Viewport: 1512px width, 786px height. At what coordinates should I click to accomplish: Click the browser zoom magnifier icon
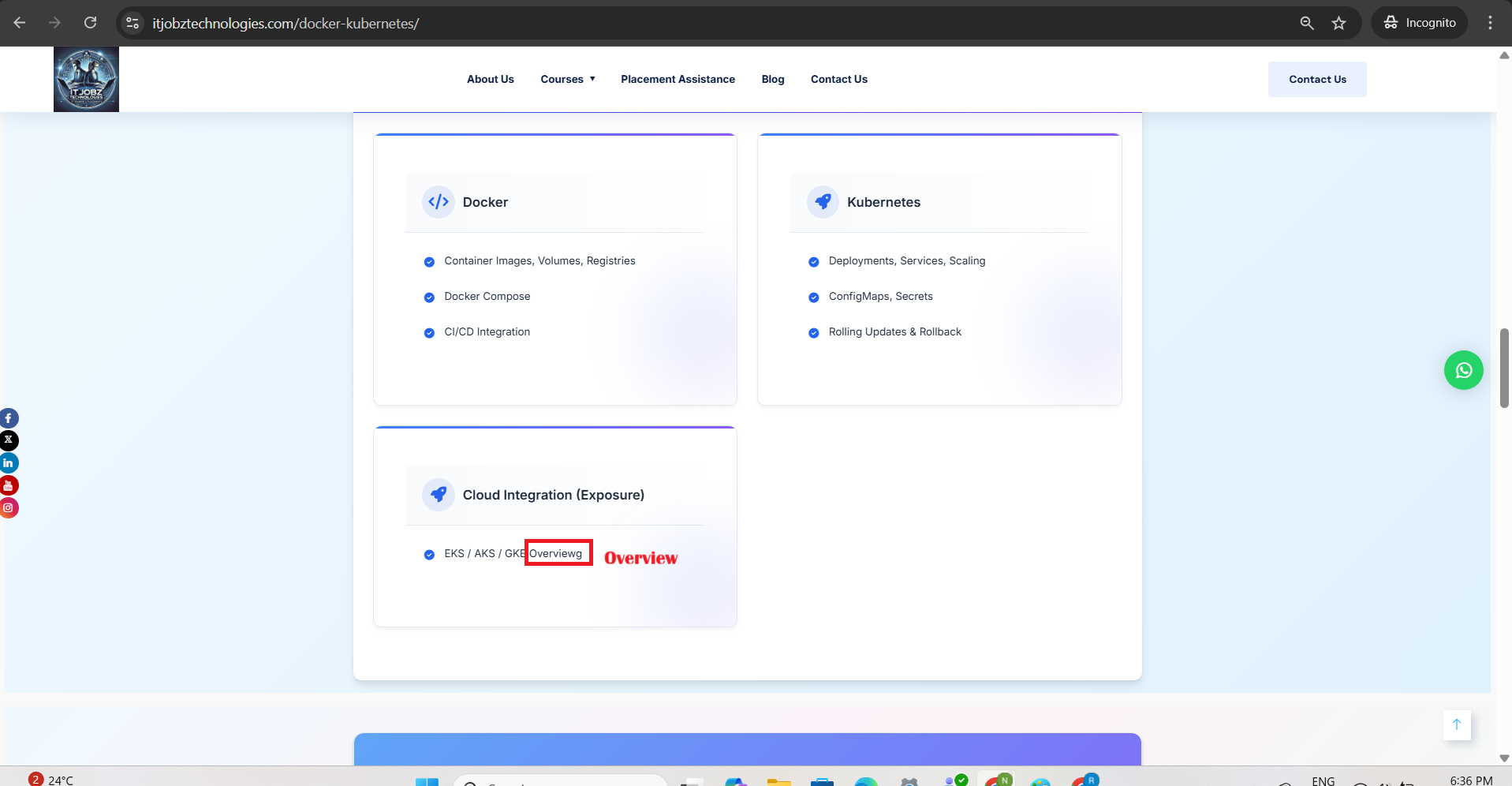1307,23
